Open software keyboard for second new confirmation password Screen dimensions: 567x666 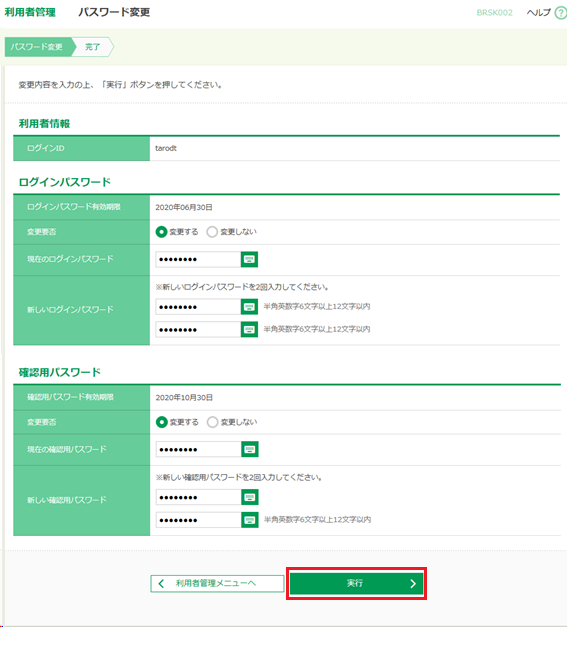[x=250, y=519]
